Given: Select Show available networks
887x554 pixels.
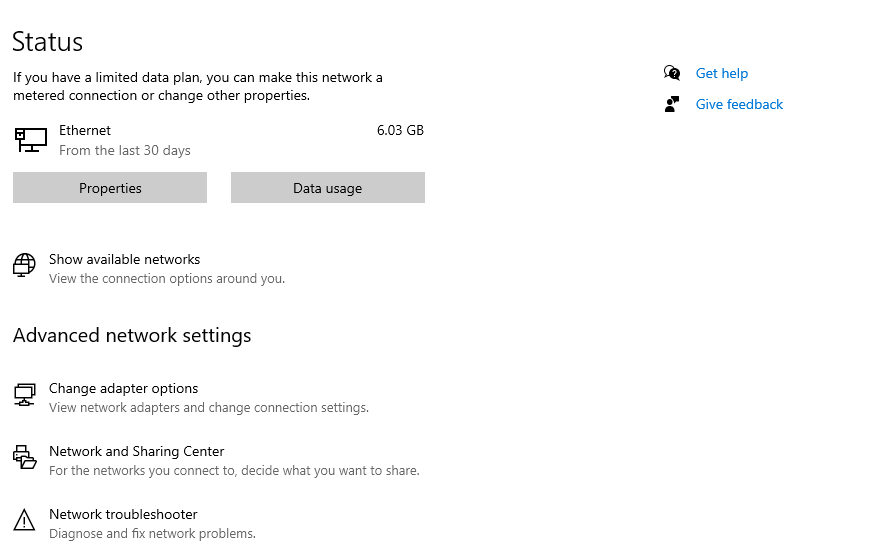Looking at the screenshot, I should tap(124, 259).
